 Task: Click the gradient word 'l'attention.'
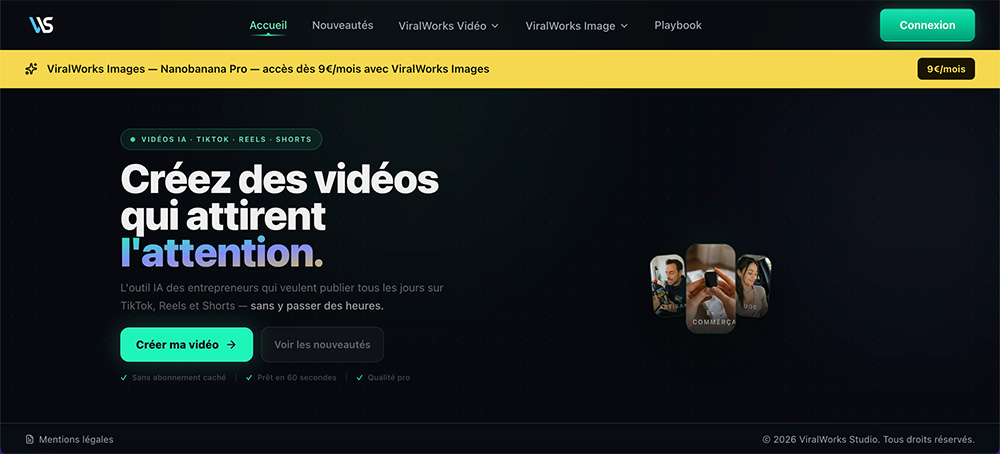point(221,253)
